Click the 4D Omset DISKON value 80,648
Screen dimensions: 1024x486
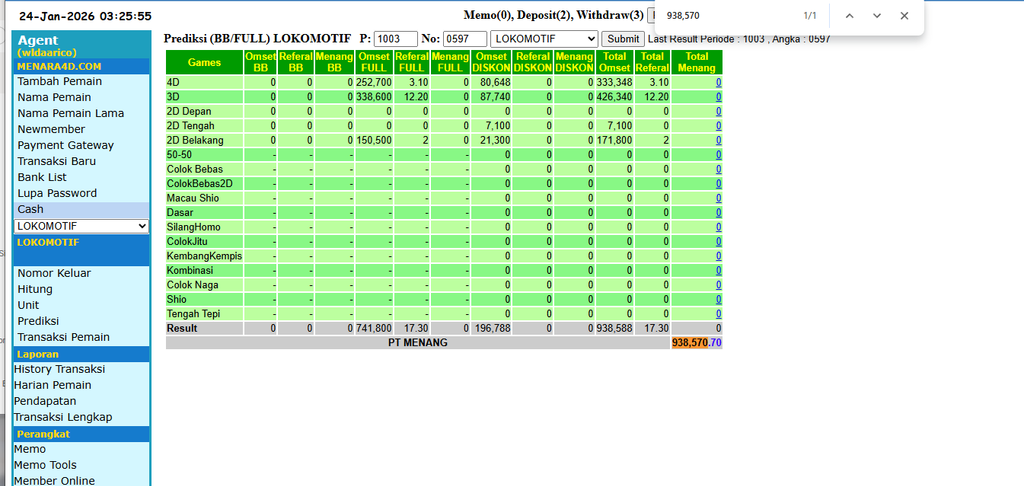pyautogui.click(x=495, y=82)
